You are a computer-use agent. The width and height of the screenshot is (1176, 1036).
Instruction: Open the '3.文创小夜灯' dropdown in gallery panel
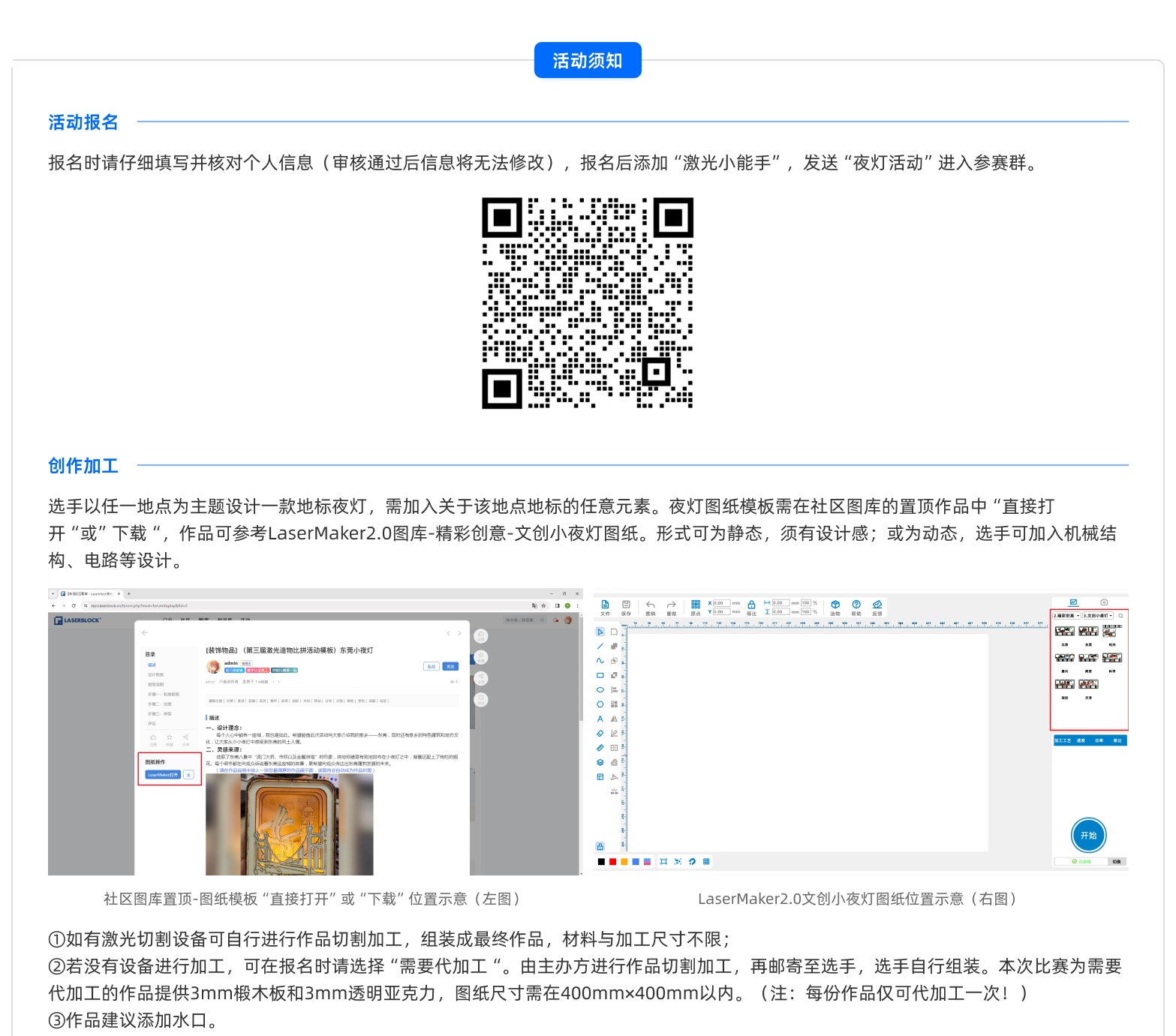pos(1098,615)
